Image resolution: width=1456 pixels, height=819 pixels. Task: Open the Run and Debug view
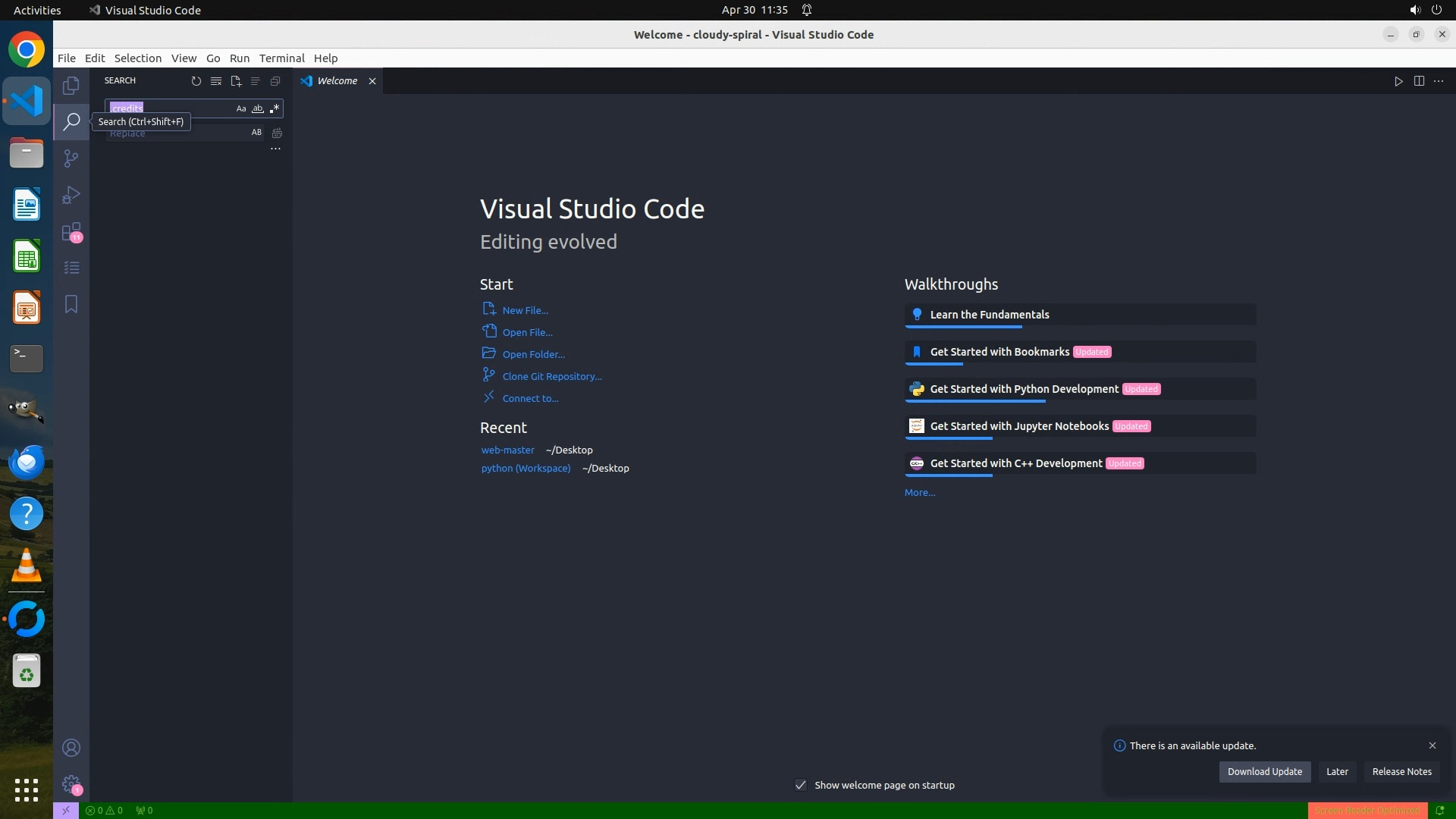point(71,195)
